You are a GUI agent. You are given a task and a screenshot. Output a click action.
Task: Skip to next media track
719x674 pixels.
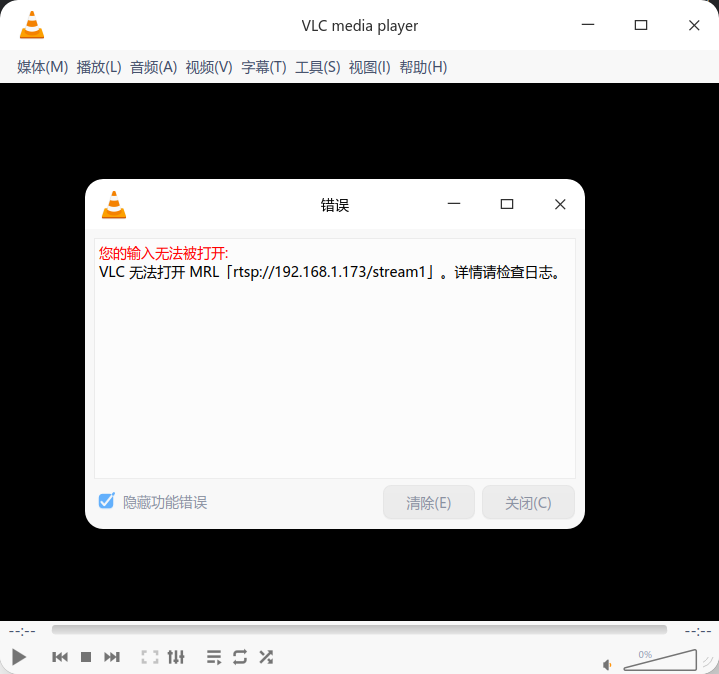(x=112, y=657)
